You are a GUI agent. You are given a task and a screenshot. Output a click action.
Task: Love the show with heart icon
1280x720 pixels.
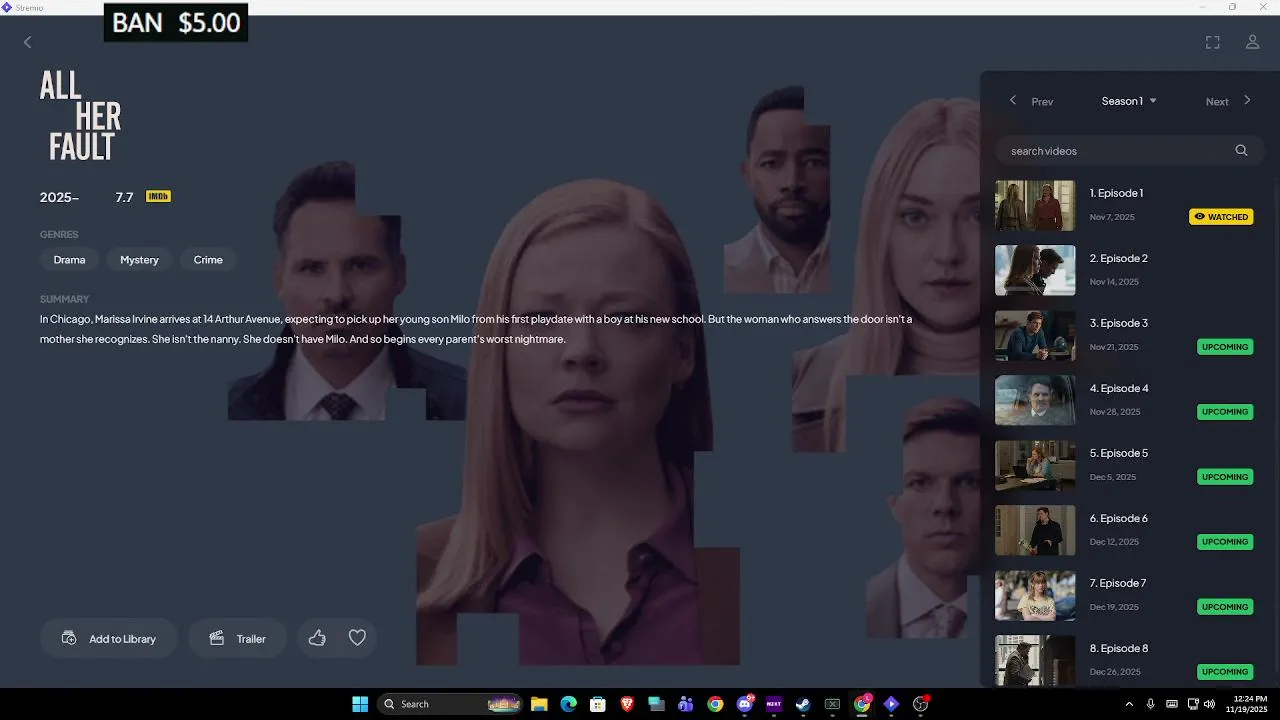[357, 638]
